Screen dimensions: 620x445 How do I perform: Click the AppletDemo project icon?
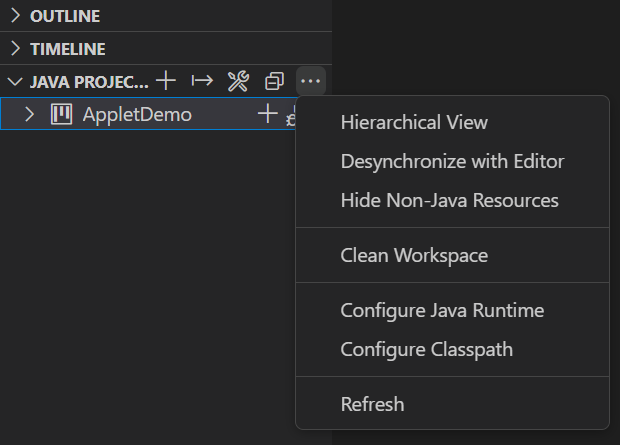pos(62,114)
